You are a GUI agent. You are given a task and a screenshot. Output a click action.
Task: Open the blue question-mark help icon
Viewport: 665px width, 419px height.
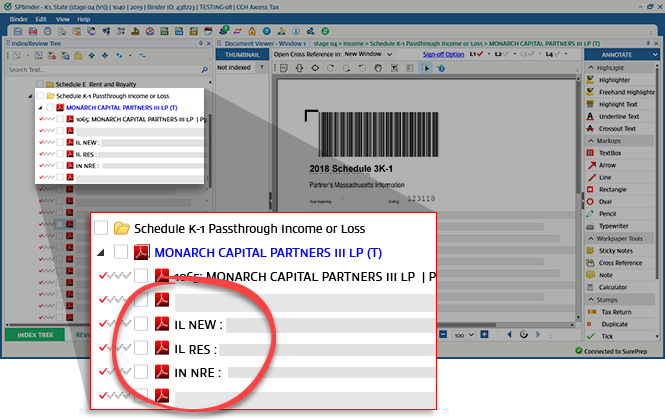(x=266, y=31)
